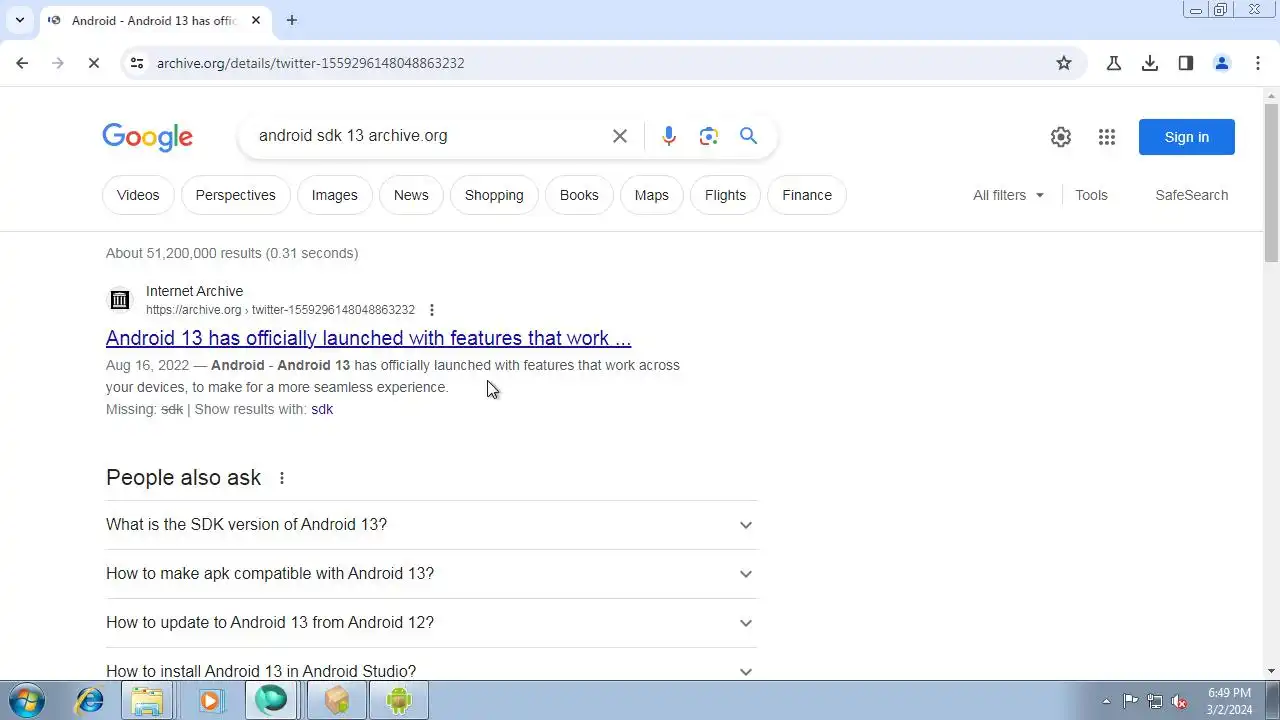Stop loading the page
This screenshot has height=720, width=1280.
[93, 63]
